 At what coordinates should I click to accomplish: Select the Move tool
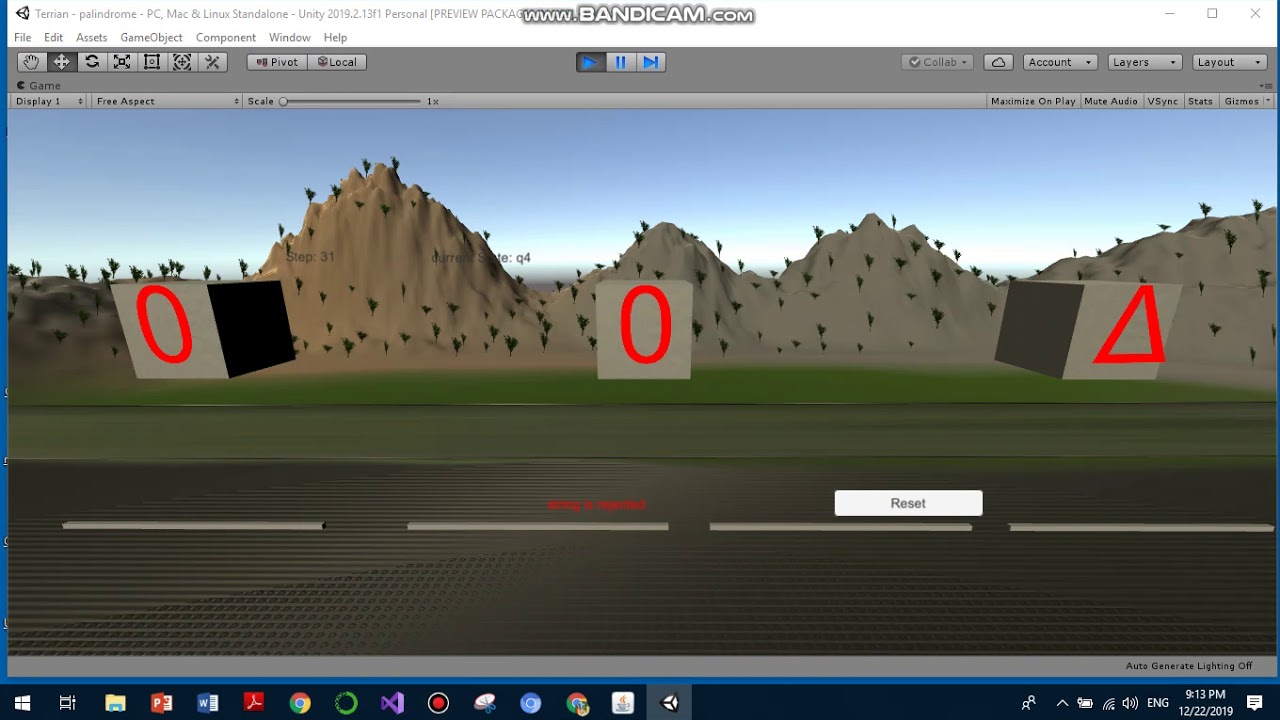tap(61, 62)
